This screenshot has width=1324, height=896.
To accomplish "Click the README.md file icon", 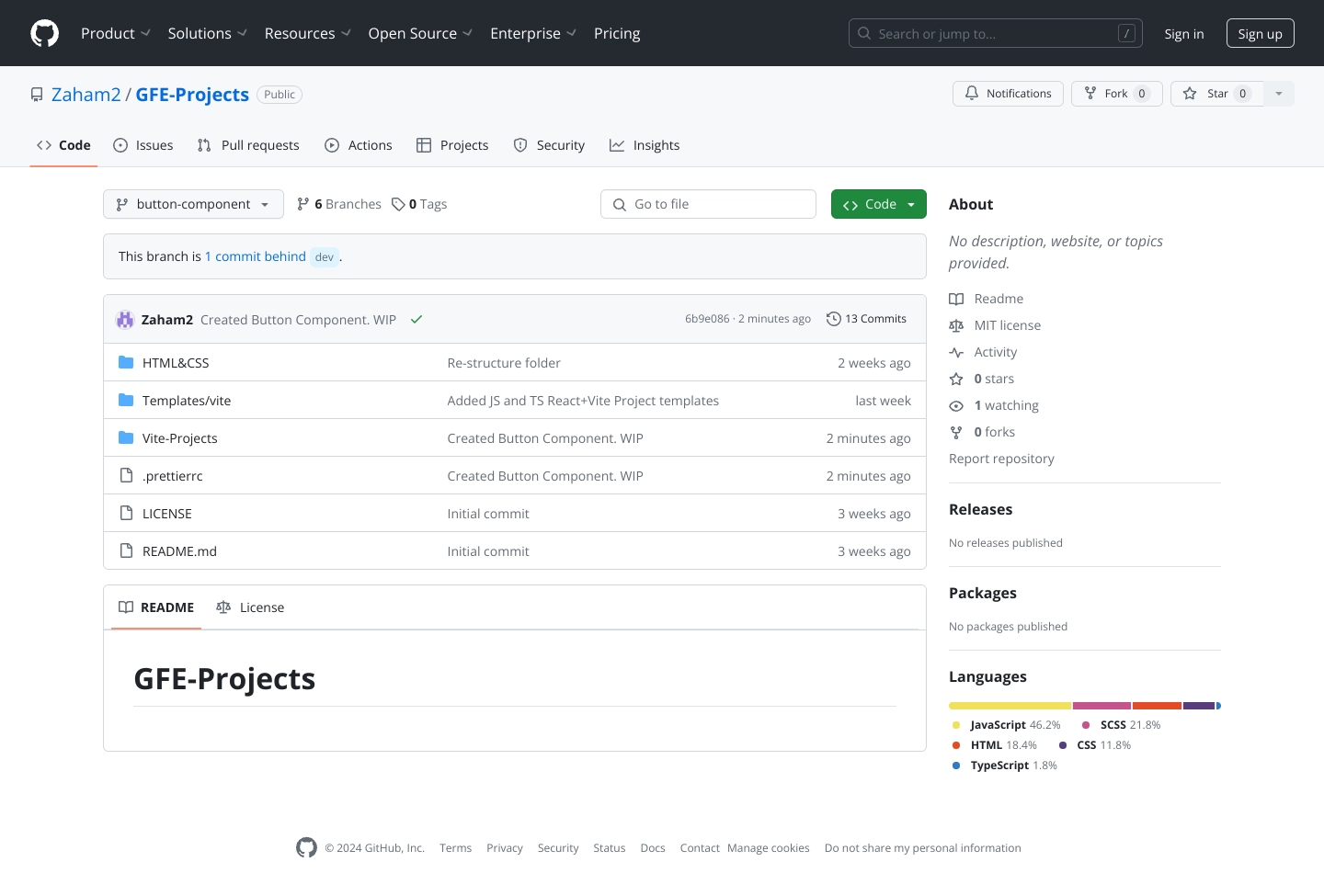I will pyautogui.click(x=126, y=551).
